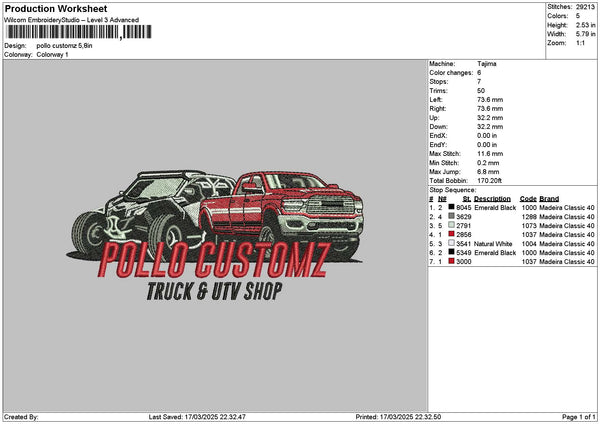Image resolution: width=600 pixels, height=424 pixels.
Task: Select the design name 'pollo customz 5,8in'
Action: tap(64, 46)
